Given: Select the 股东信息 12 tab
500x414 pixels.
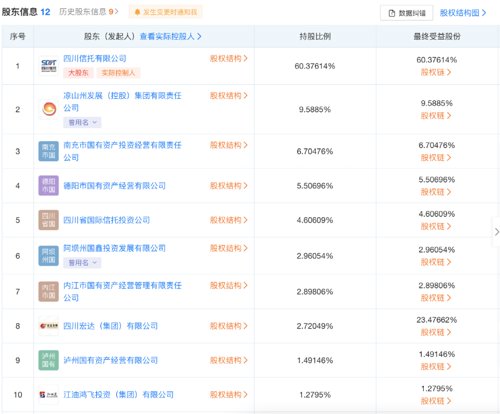Looking at the screenshot, I should click(26, 12).
